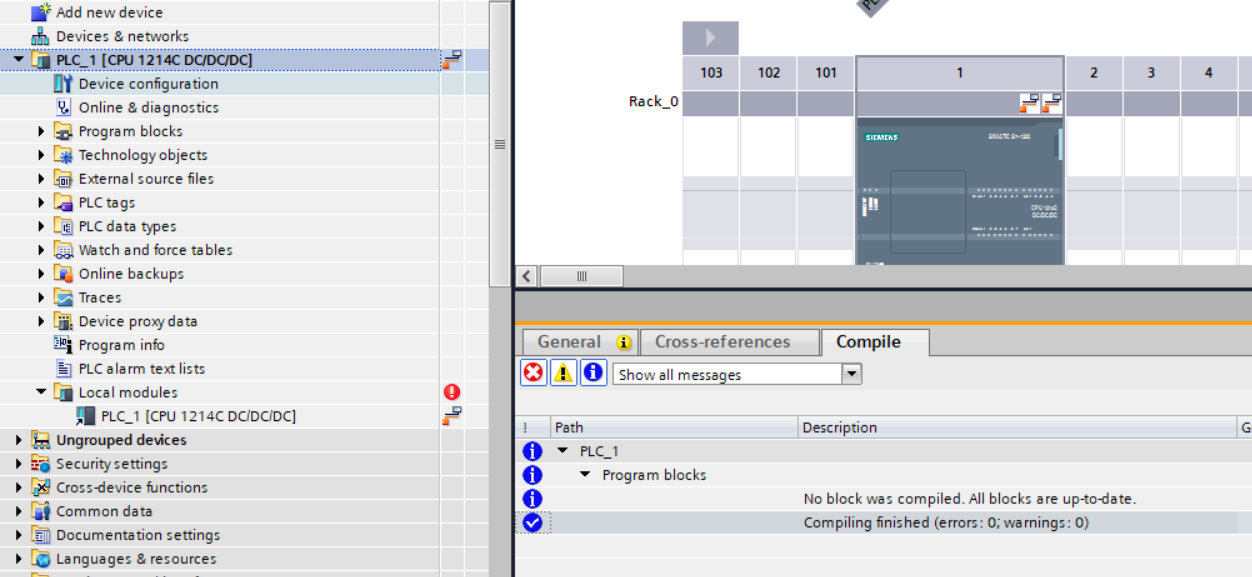Collapse PLC_1 row in the Compile messages
The image size is (1252, 577).
[x=563, y=451]
